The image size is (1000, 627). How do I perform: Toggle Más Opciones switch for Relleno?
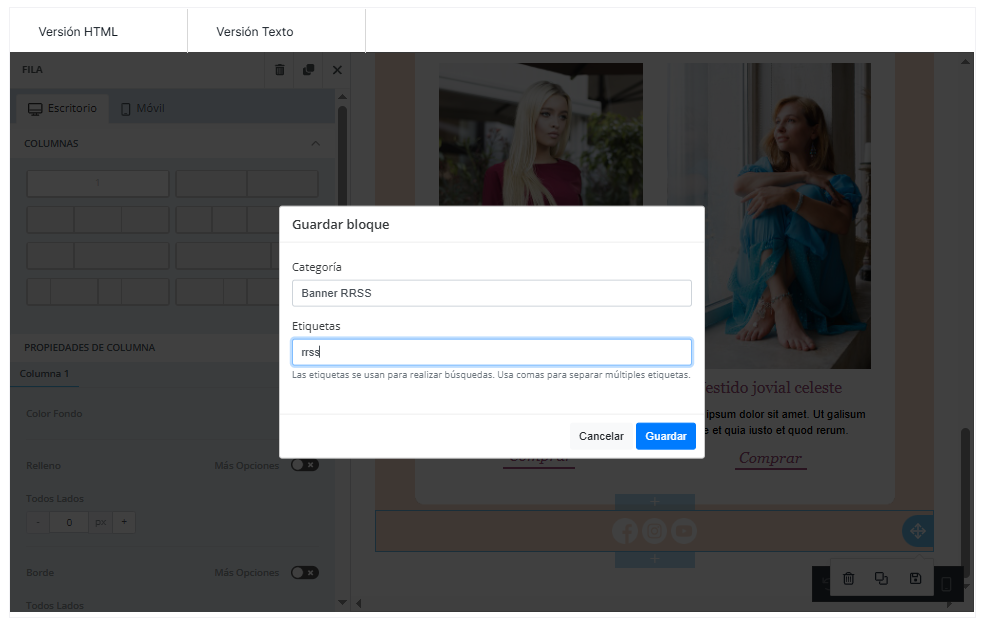click(304, 465)
